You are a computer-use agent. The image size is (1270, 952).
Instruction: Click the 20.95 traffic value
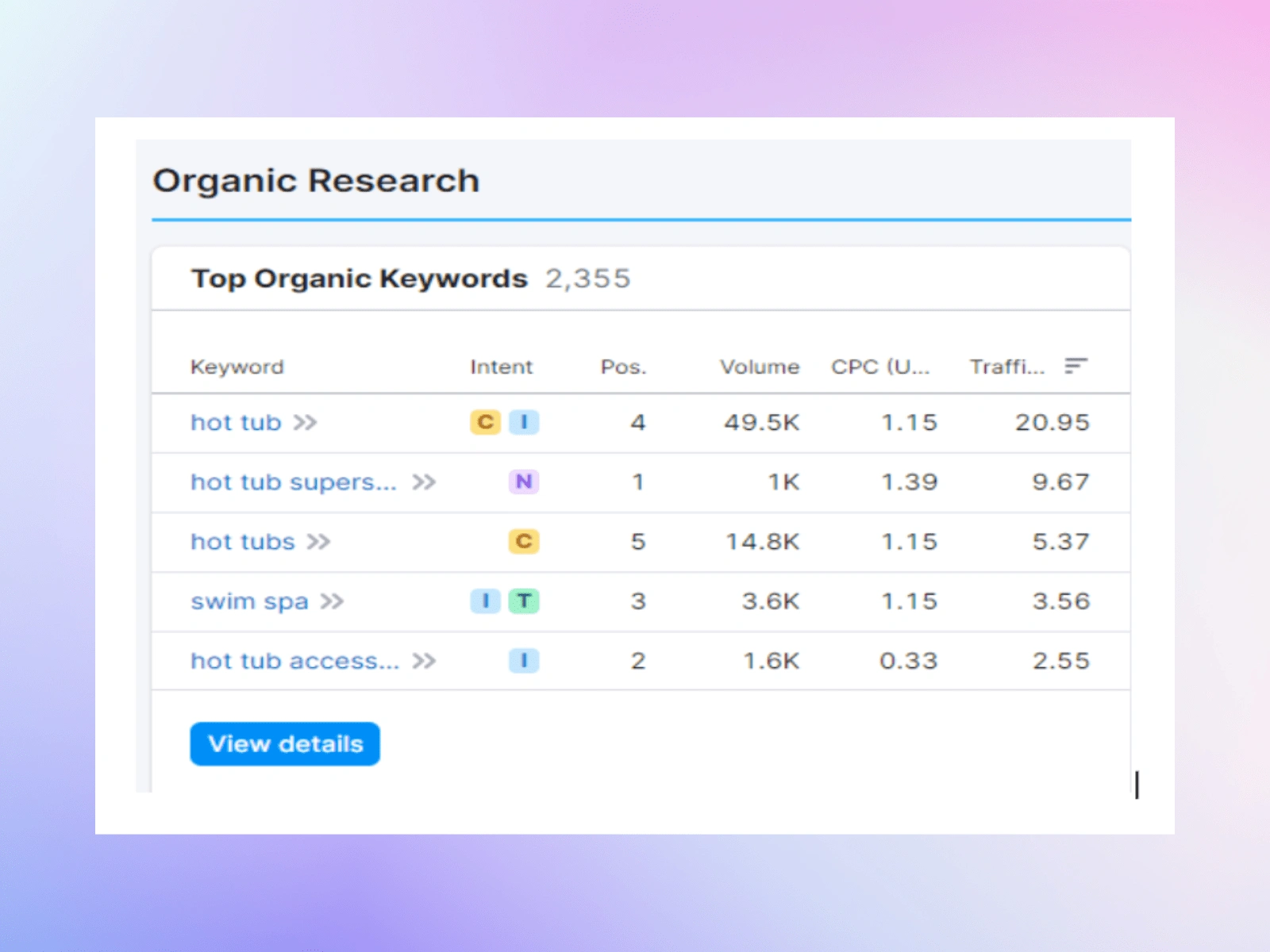(x=1052, y=422)
